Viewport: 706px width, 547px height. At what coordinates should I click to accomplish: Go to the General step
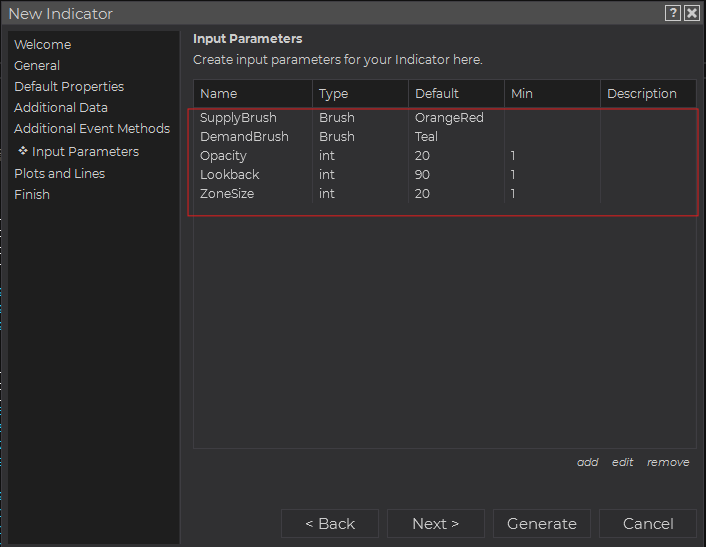click(x=37, y=65)
